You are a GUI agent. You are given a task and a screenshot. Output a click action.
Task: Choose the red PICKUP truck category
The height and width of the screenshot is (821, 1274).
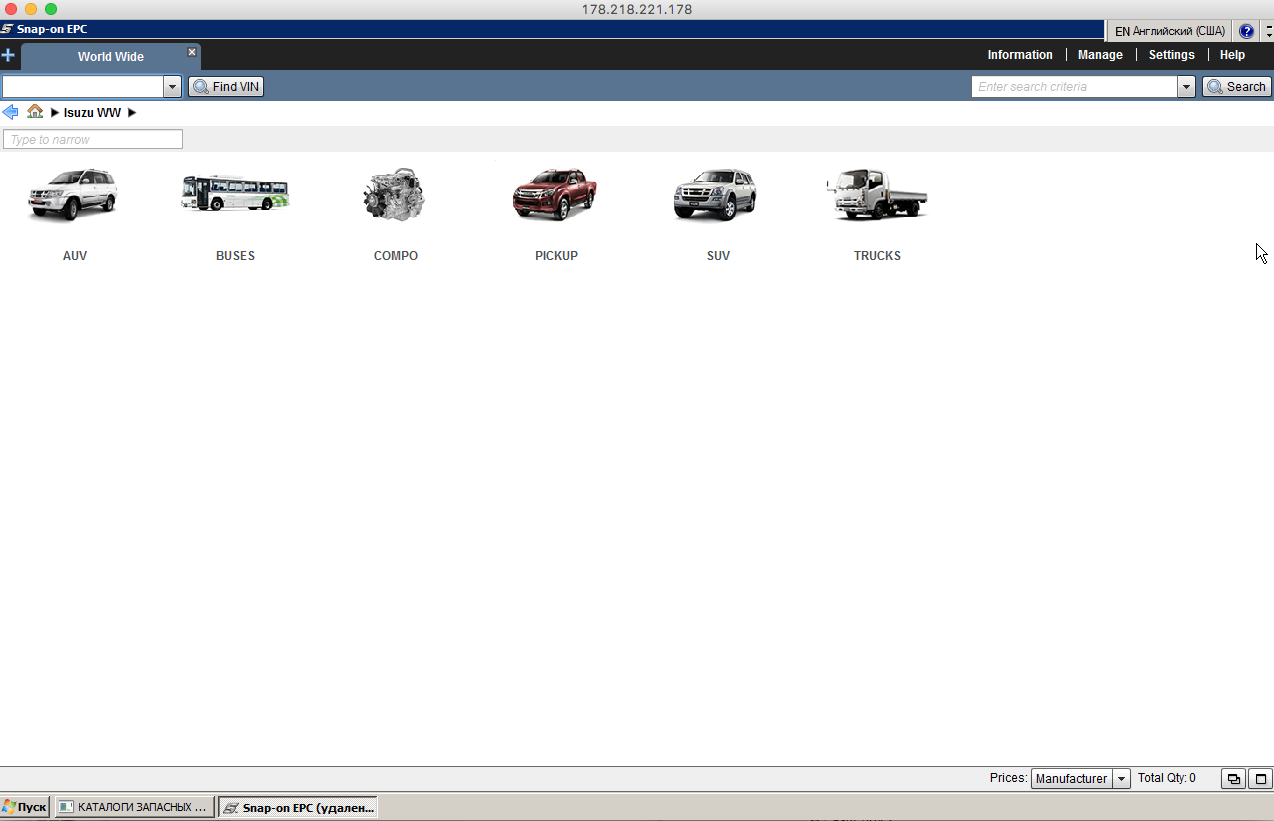tap(555, 195)
